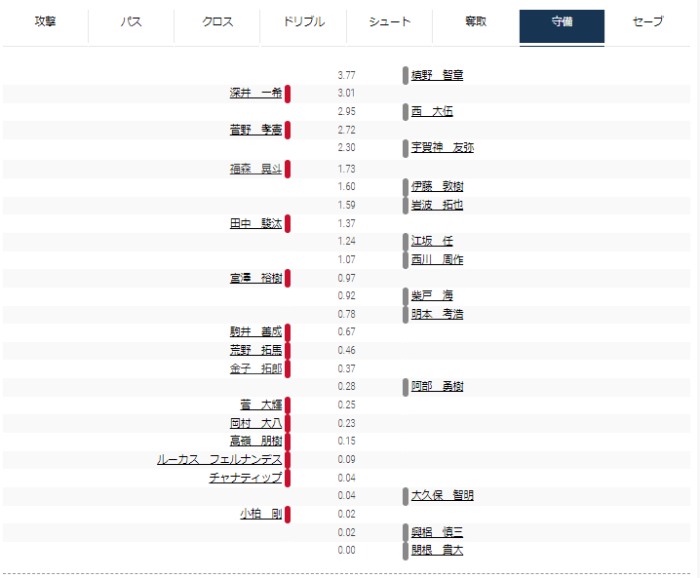Click red bar beside 菅野 孝憲
Viewport: 700px width, 578px height.
(288, 130)
